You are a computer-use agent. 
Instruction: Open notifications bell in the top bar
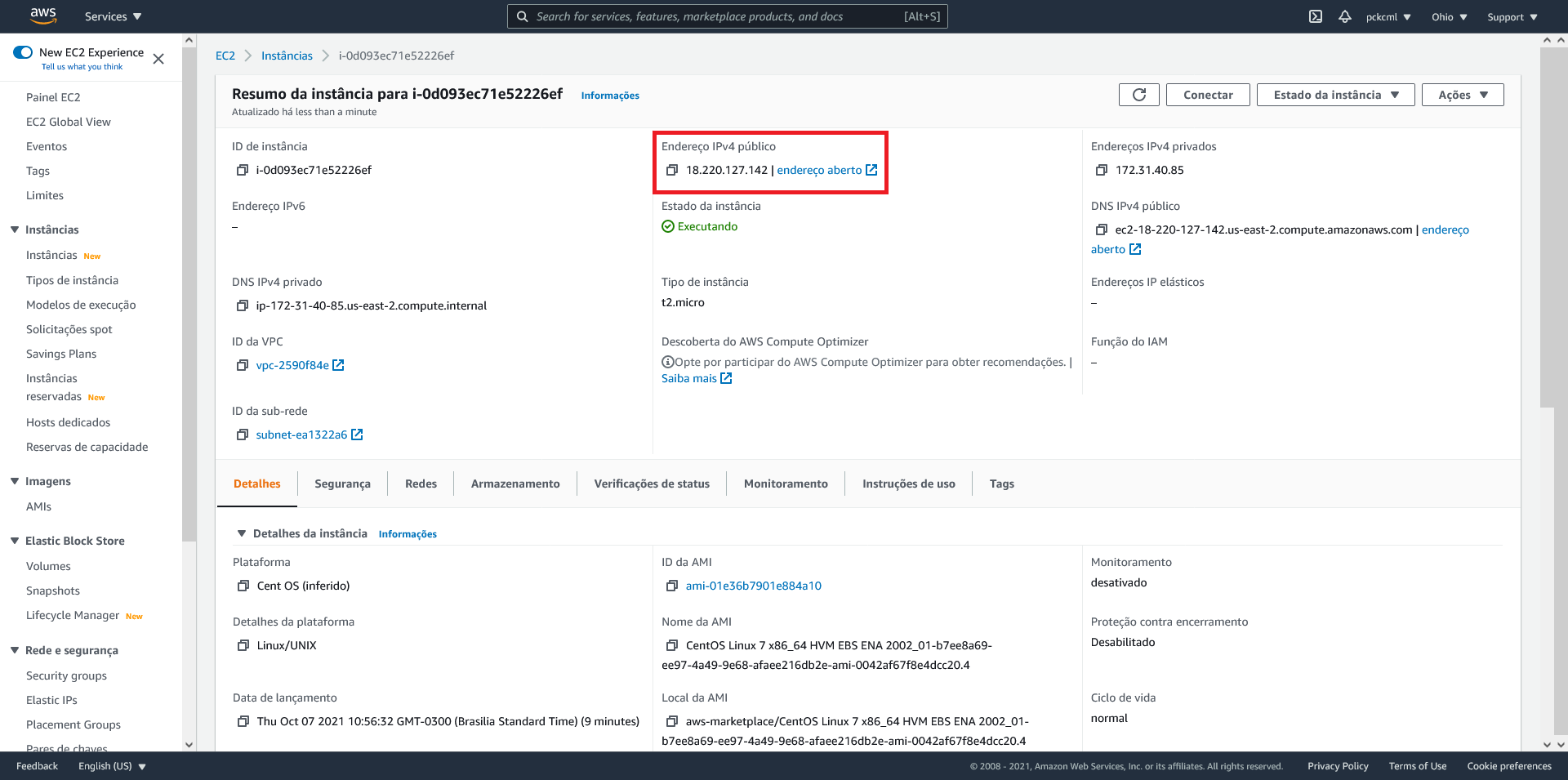[x=1344, y=16]
